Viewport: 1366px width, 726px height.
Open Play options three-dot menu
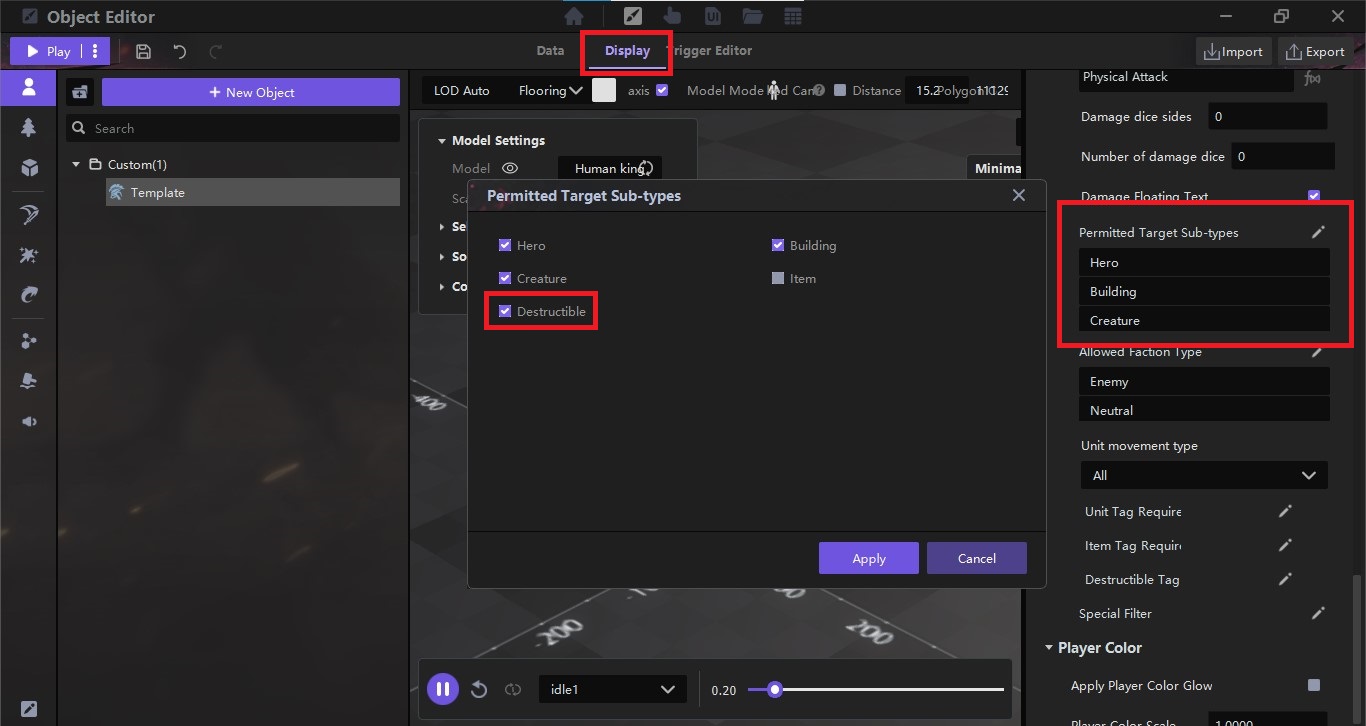point(95,51)
